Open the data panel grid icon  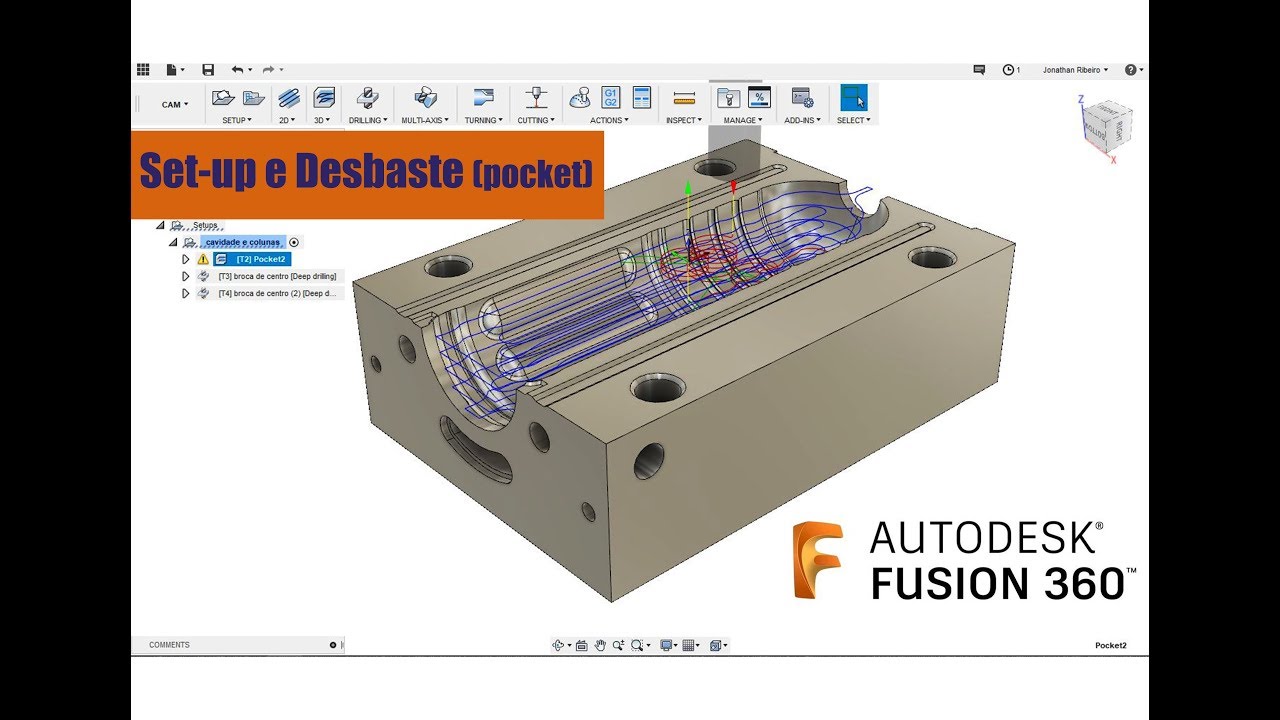tap(143, 70)
